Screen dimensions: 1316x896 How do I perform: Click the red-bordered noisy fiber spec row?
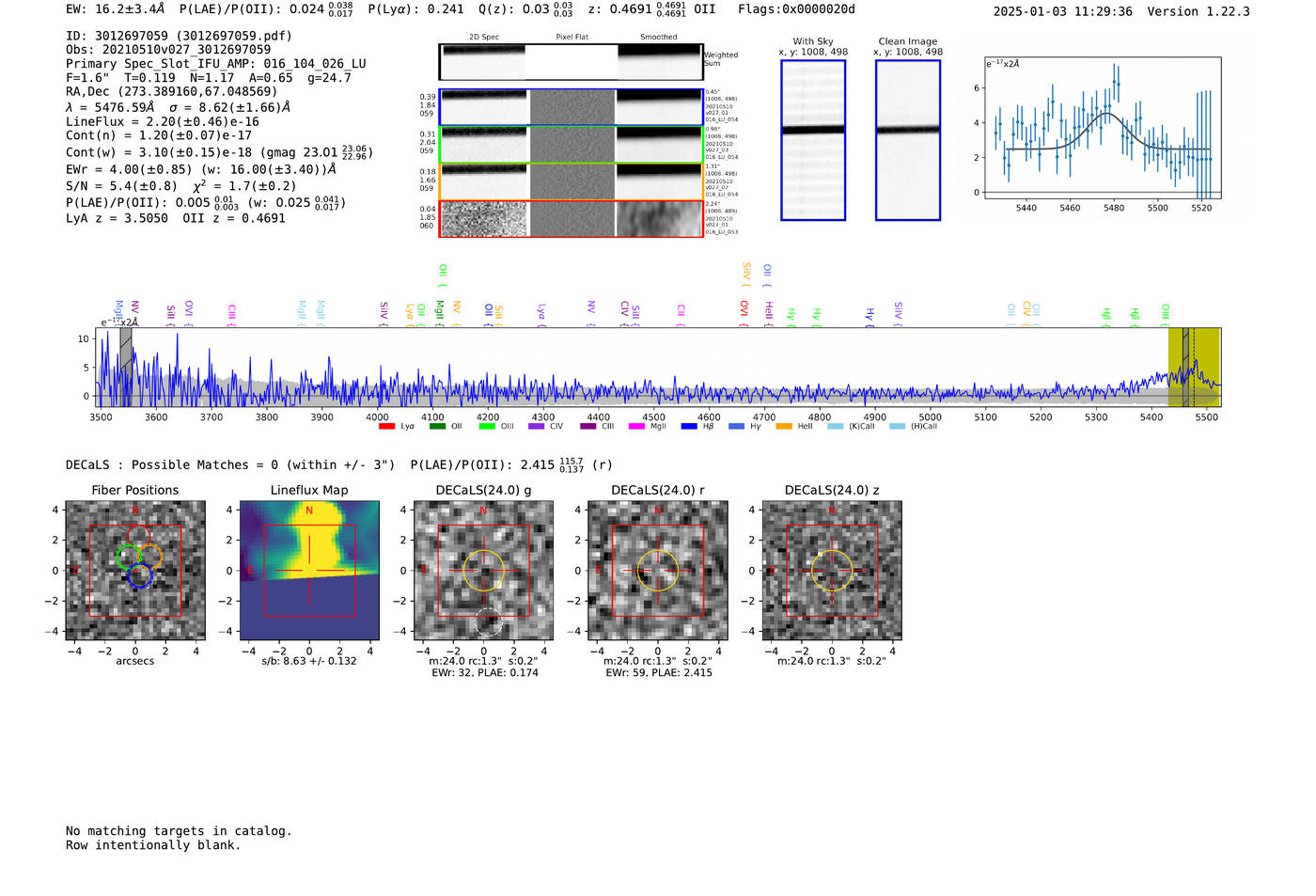572,219
